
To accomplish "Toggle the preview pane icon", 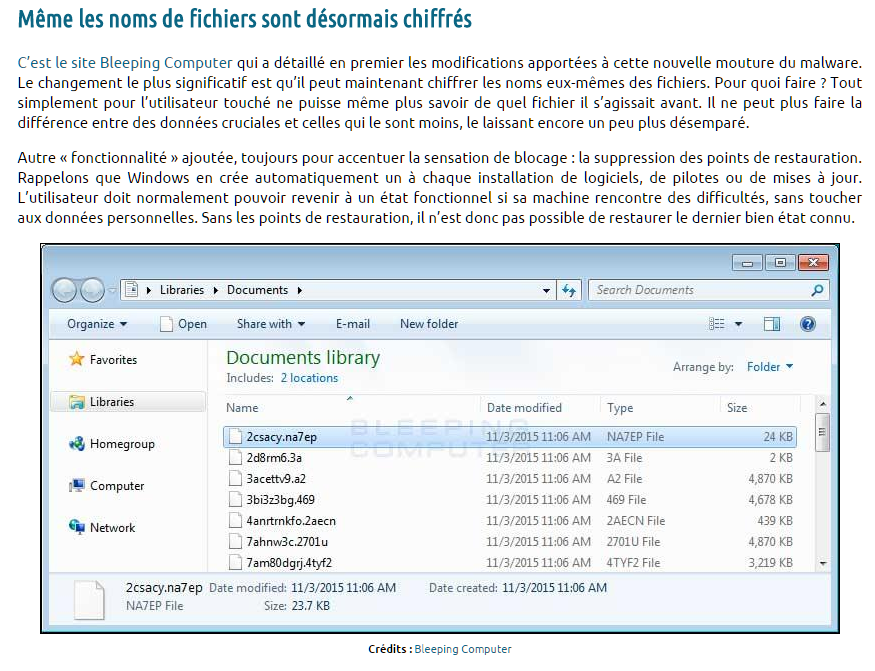I will tap(772, 324).
